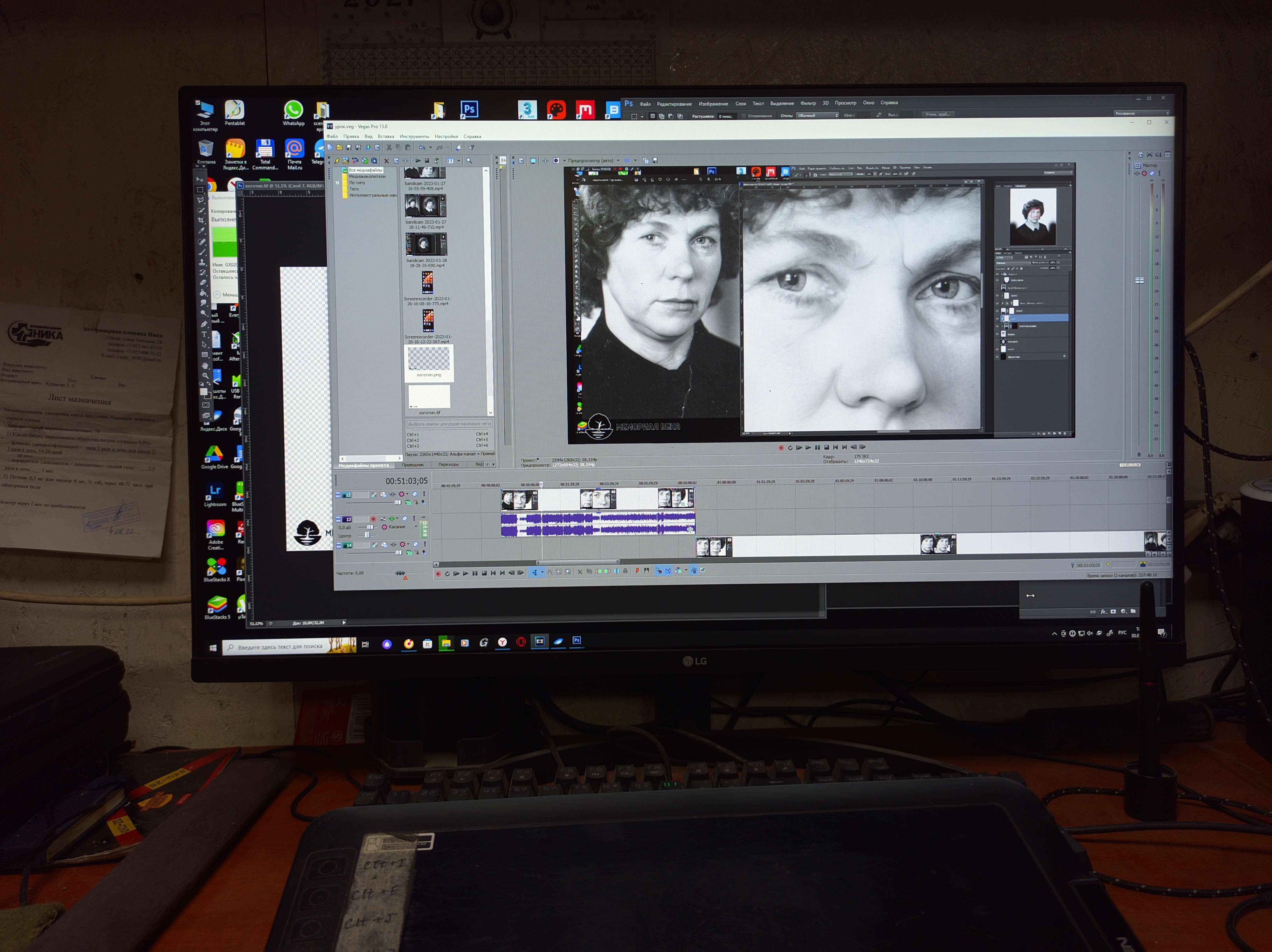
Task: Click the Cut scissors toolbar icon
Action: coord(389,148)
